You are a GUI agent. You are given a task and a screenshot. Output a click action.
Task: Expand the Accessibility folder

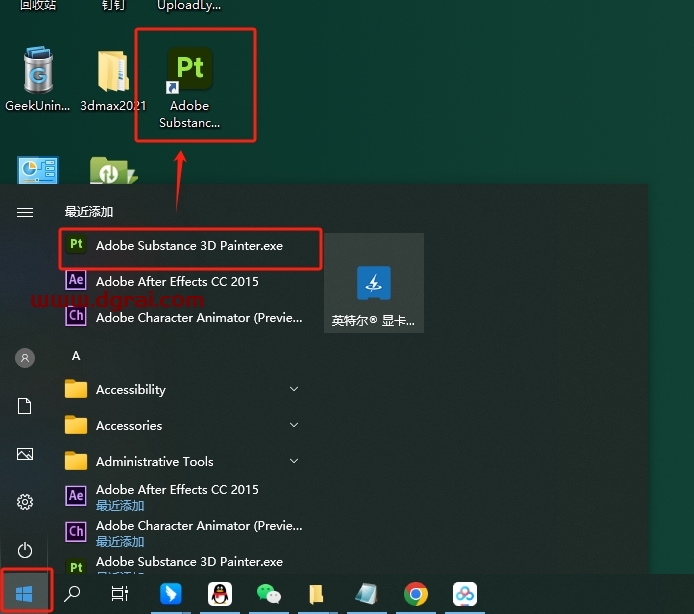click(x=294, y=389)
